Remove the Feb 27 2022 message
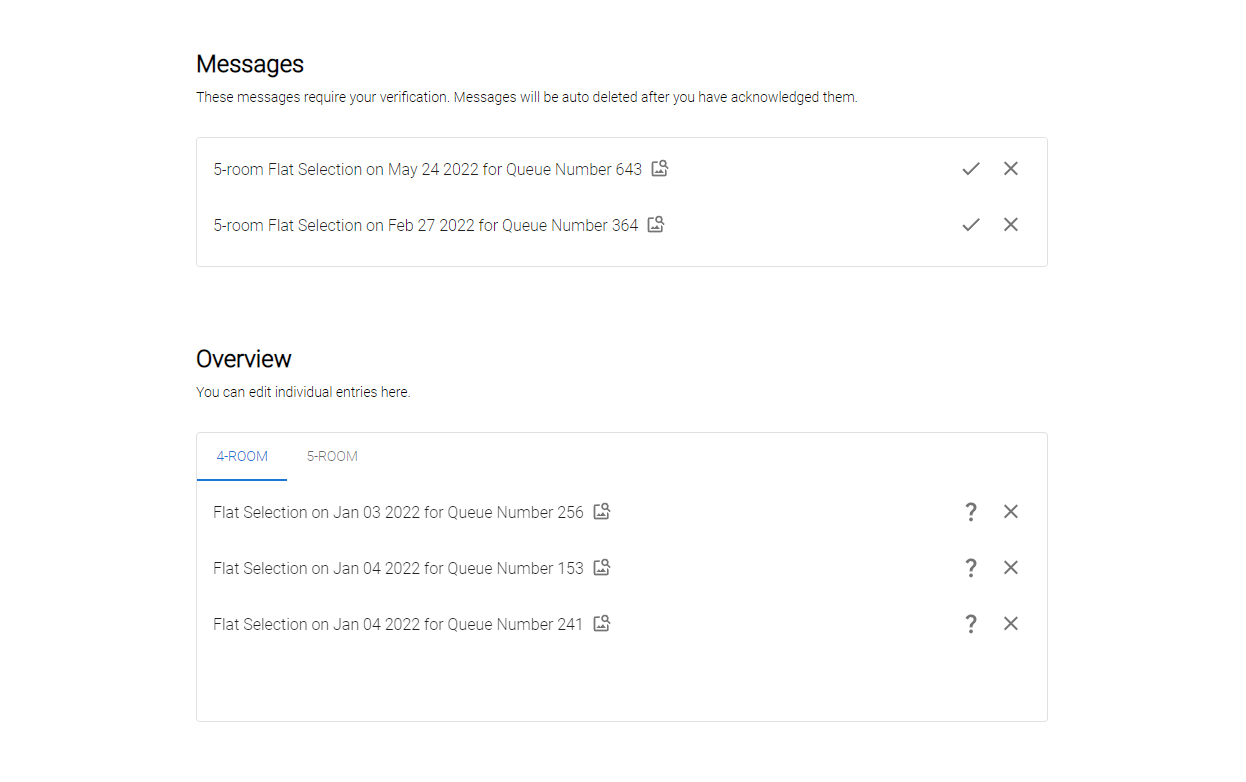 pos(1011,224)
